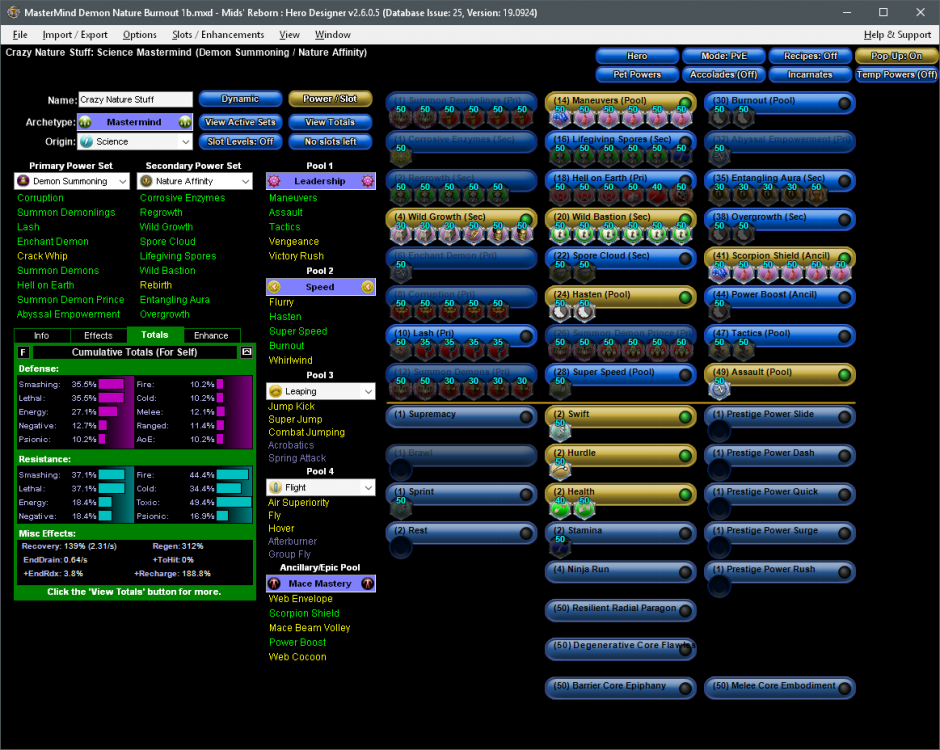Click the enhancement slot icon under Assault

(x=718, y=390)
